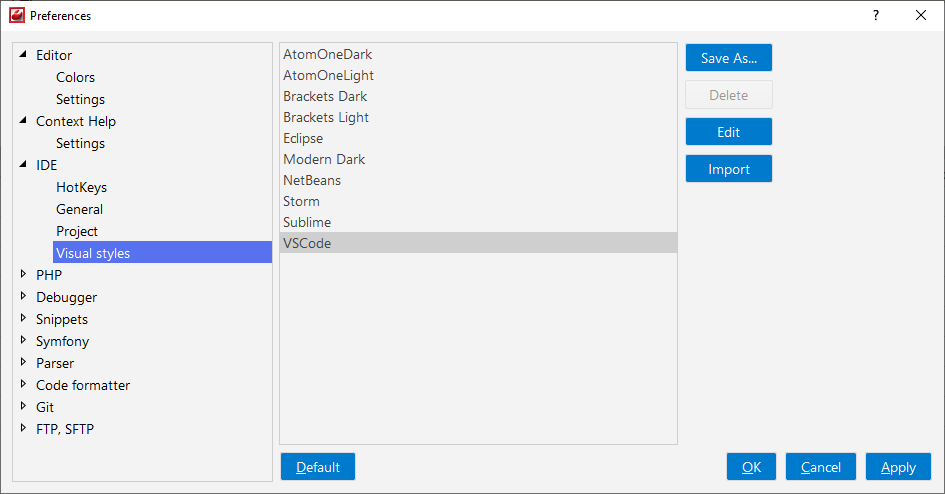This screenshot has height=494, width=945.
Task: Expand the Code formatter node
Action: [23, 384]
